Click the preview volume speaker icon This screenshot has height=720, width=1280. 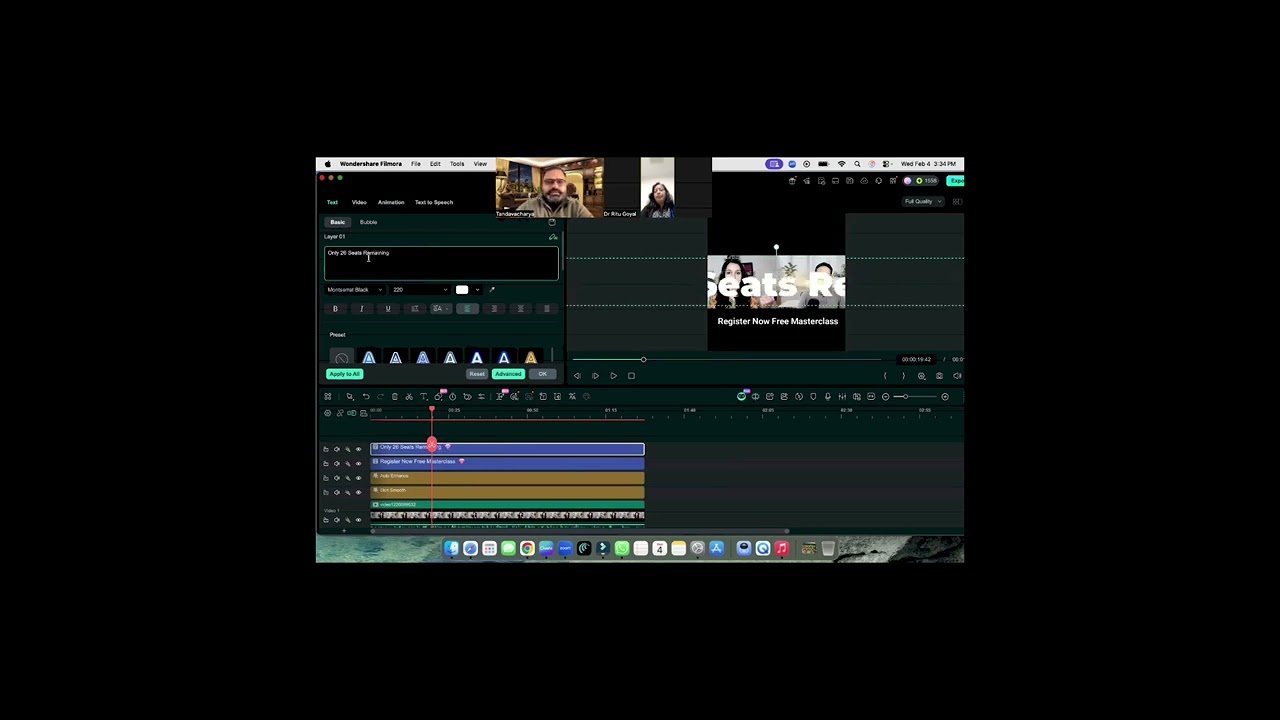957,376
